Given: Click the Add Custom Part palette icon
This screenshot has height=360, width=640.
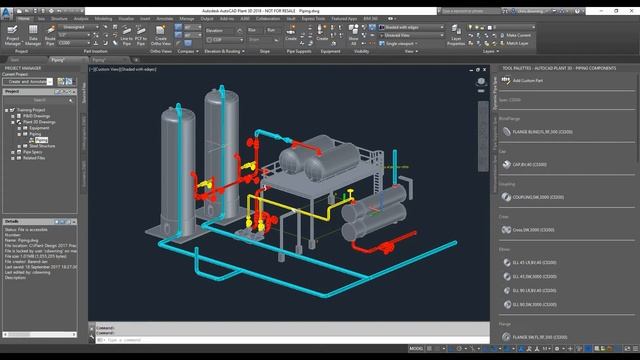Looking at the screenshot, I should tap(506, 80).
